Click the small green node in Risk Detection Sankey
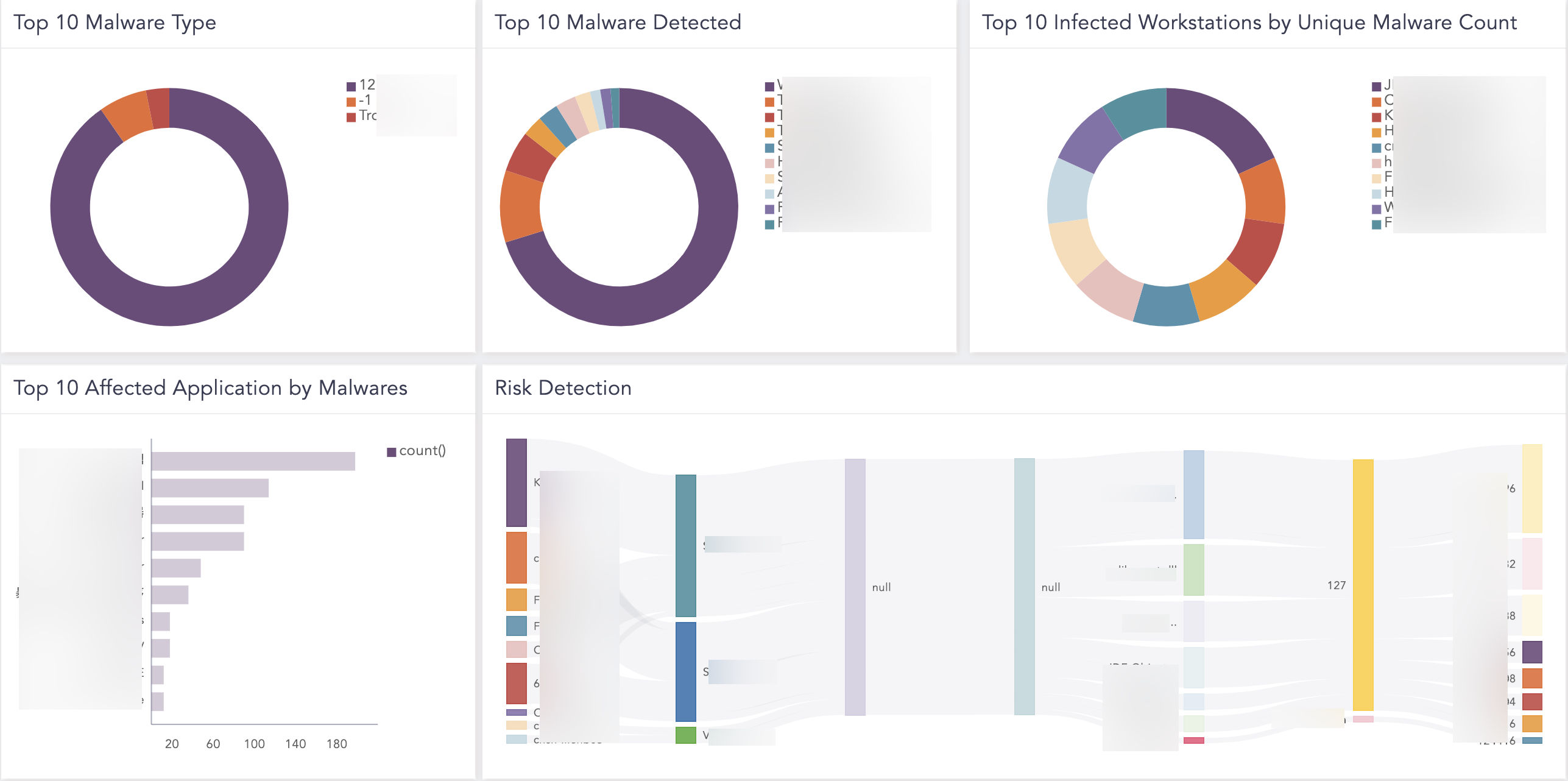Screen dimensions: 1568x781 tap(685, 735)
